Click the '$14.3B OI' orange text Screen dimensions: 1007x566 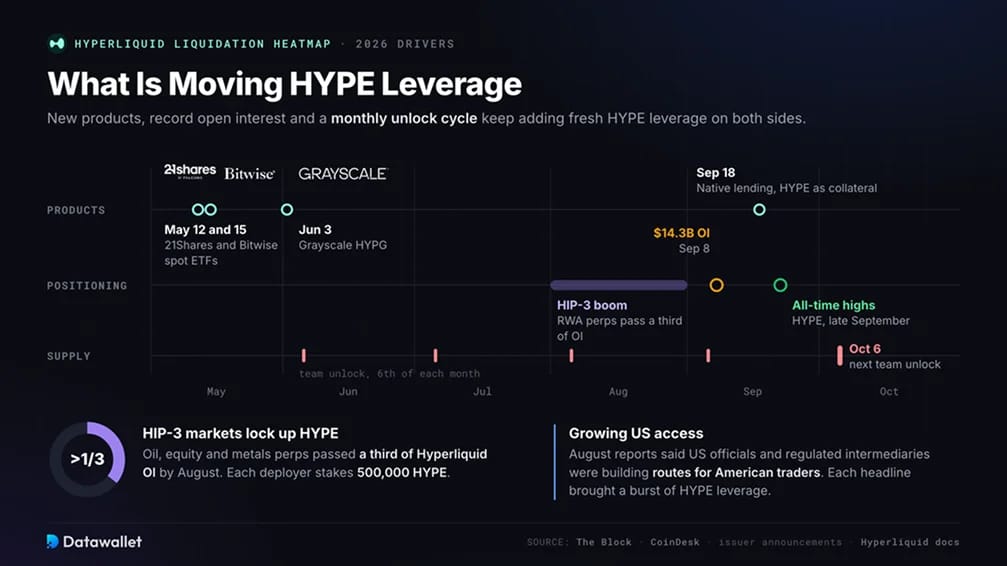pos(681,233)
